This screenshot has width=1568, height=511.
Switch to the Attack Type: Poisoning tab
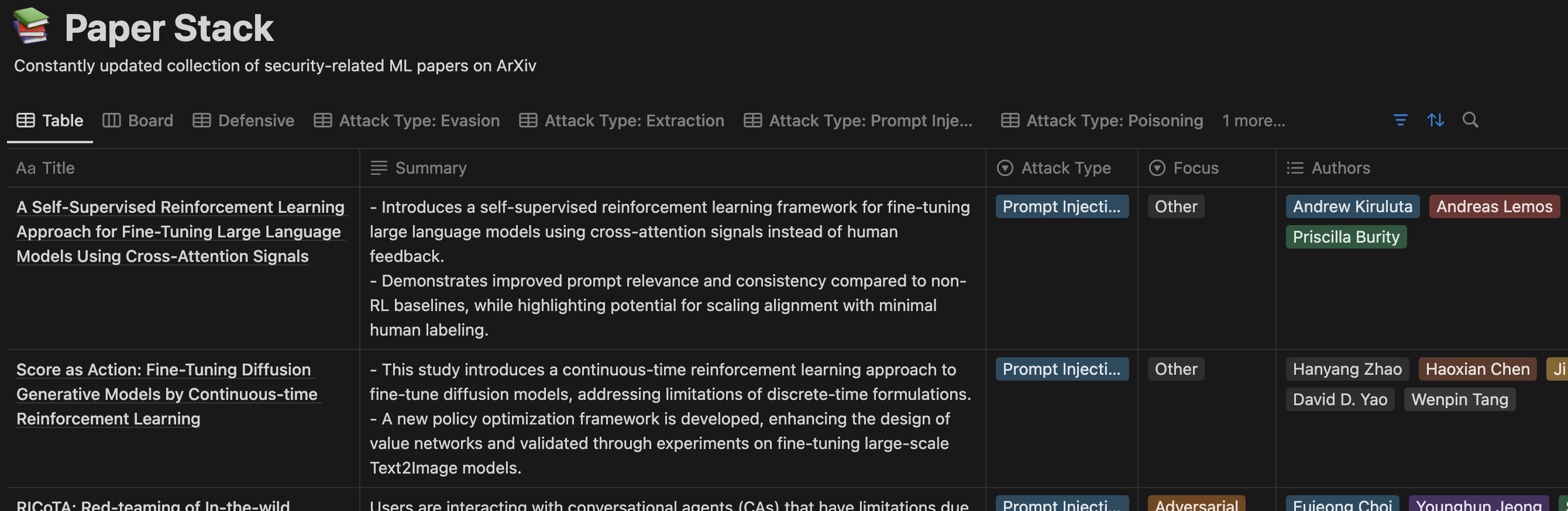[x=1102, y=120]
